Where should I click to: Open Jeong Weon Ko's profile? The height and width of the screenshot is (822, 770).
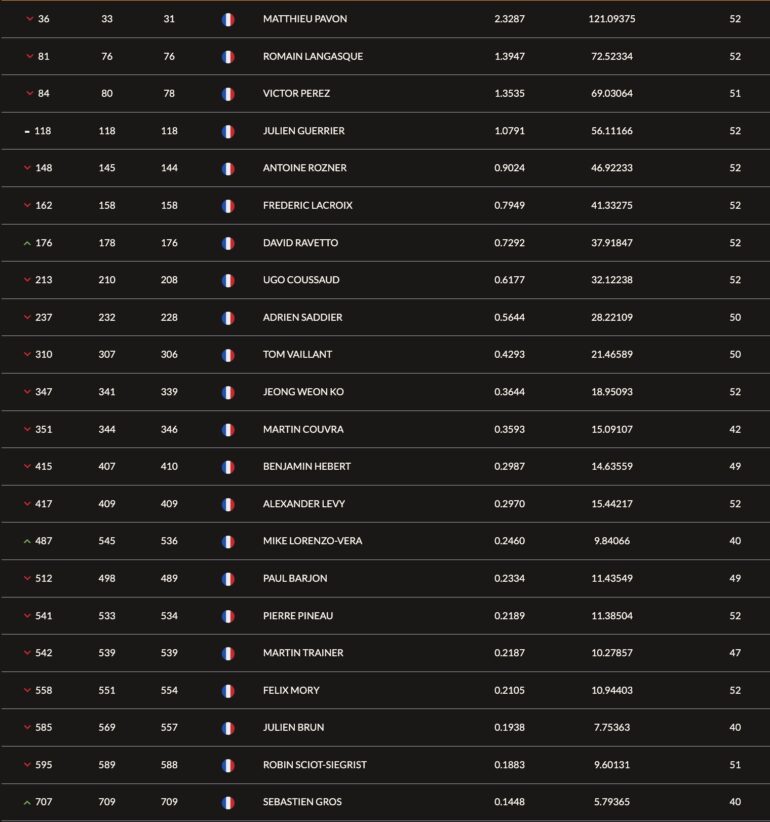303,392
